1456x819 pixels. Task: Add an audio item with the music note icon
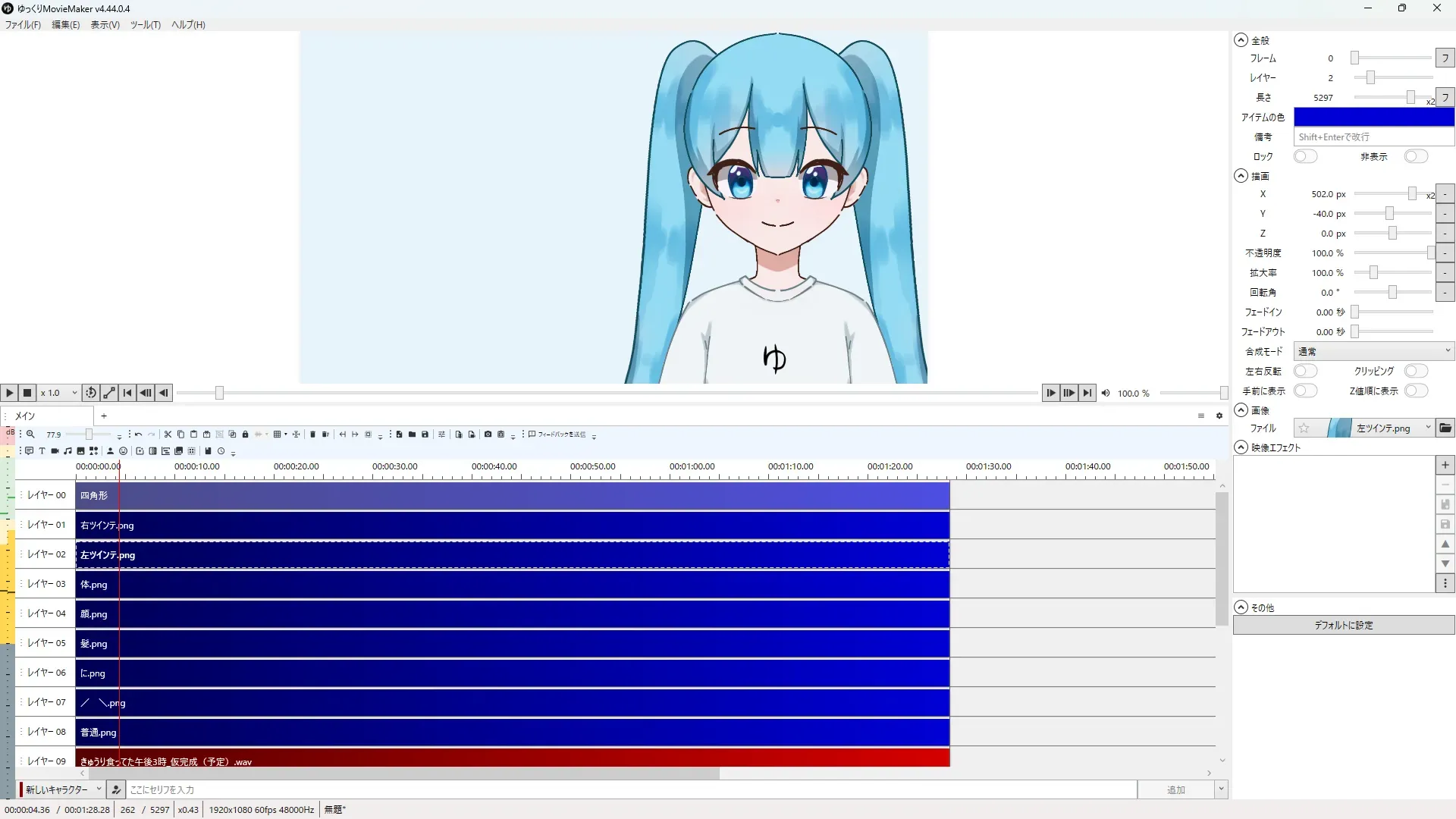coord(67,451)
